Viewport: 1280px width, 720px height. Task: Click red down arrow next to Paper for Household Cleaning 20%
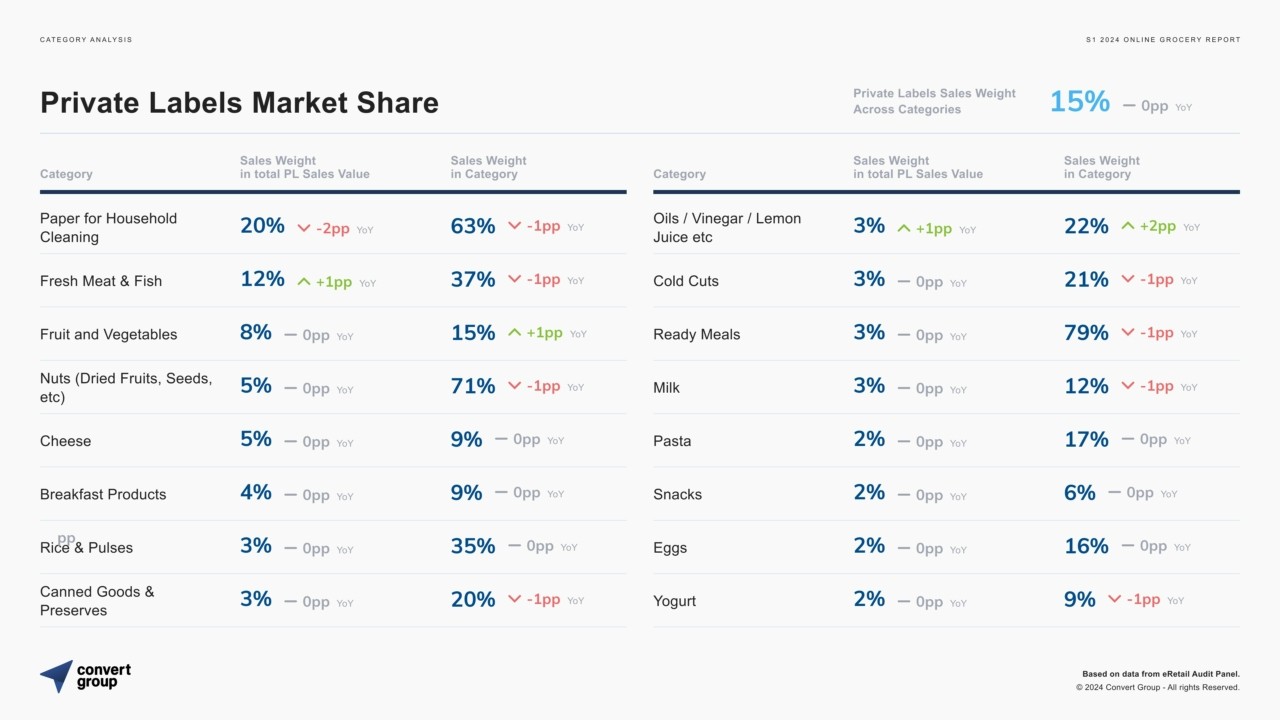pyautogui.click(x=304, y=228)
